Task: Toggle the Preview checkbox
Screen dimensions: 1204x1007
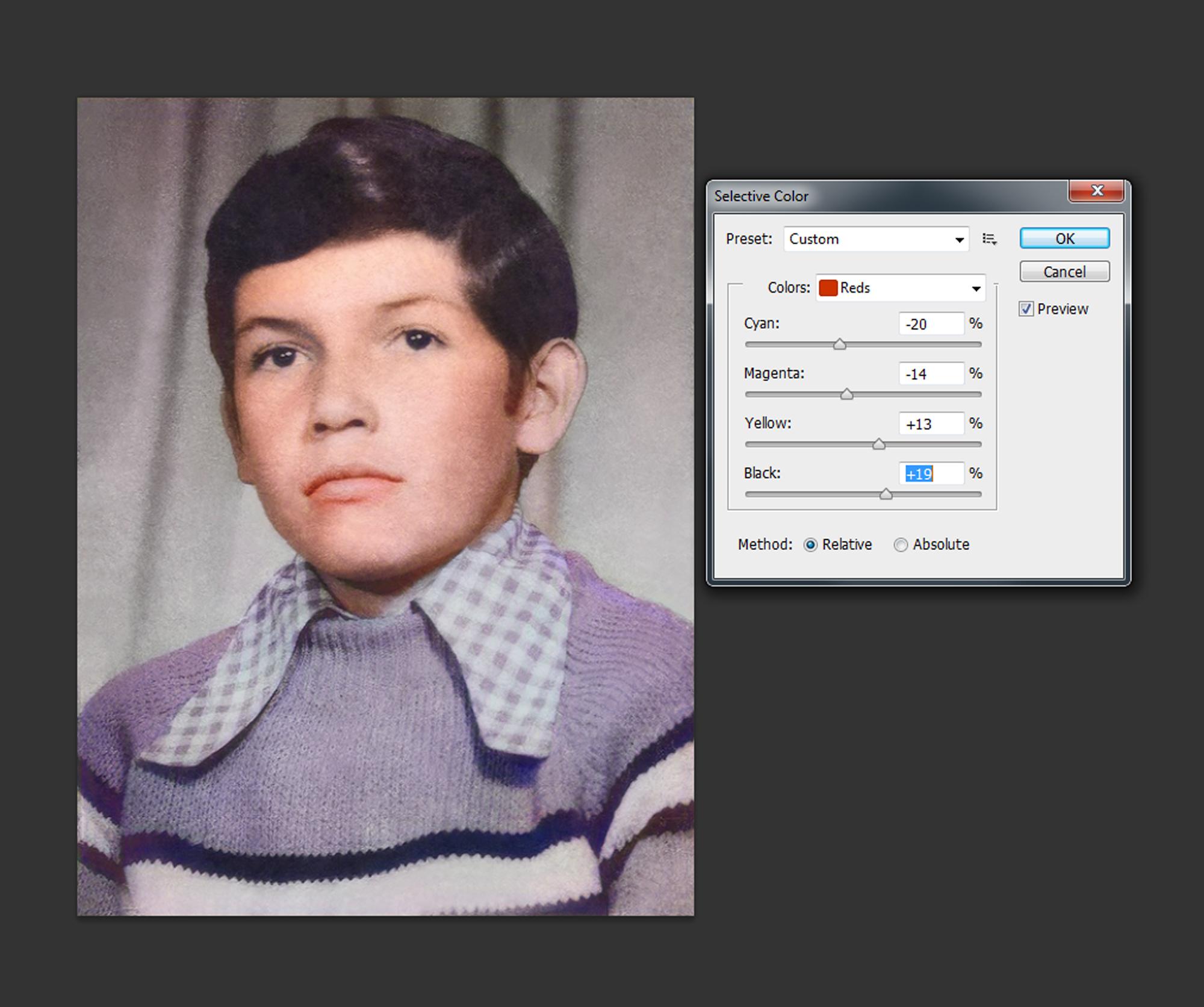Action: pyautogui.click(x=1026, y=309)
